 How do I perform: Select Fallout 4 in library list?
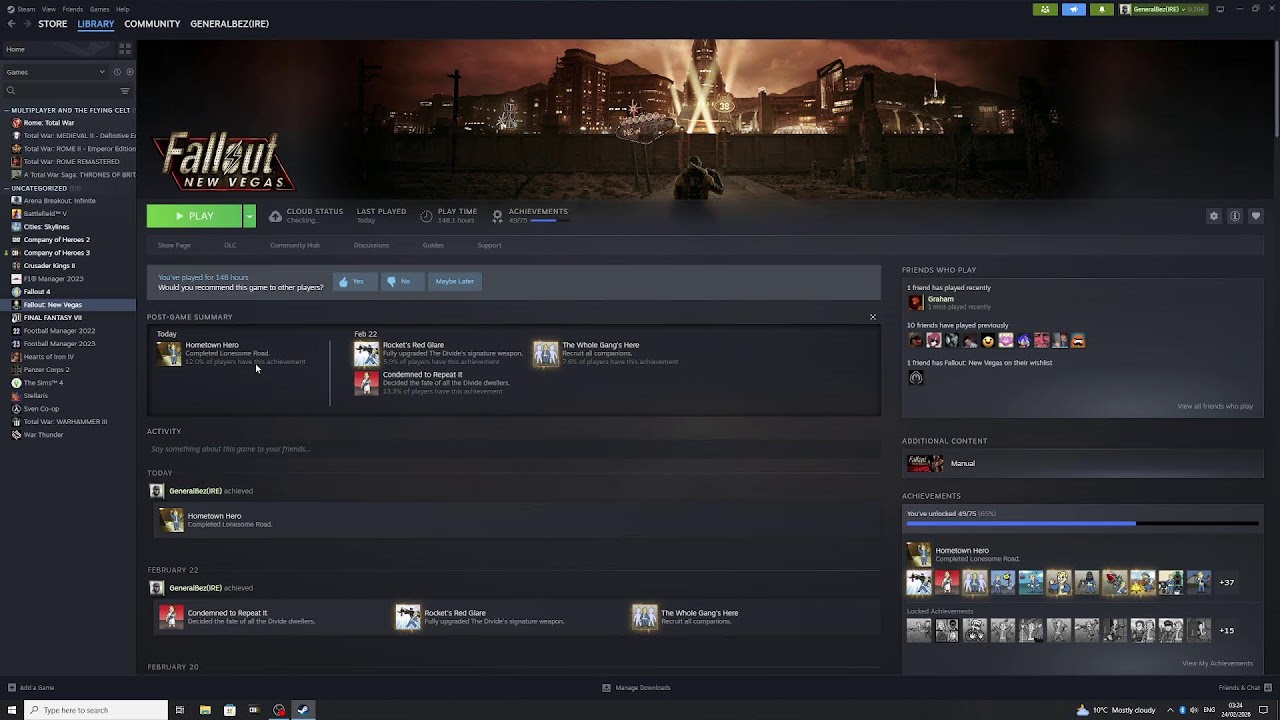[37, 291]
